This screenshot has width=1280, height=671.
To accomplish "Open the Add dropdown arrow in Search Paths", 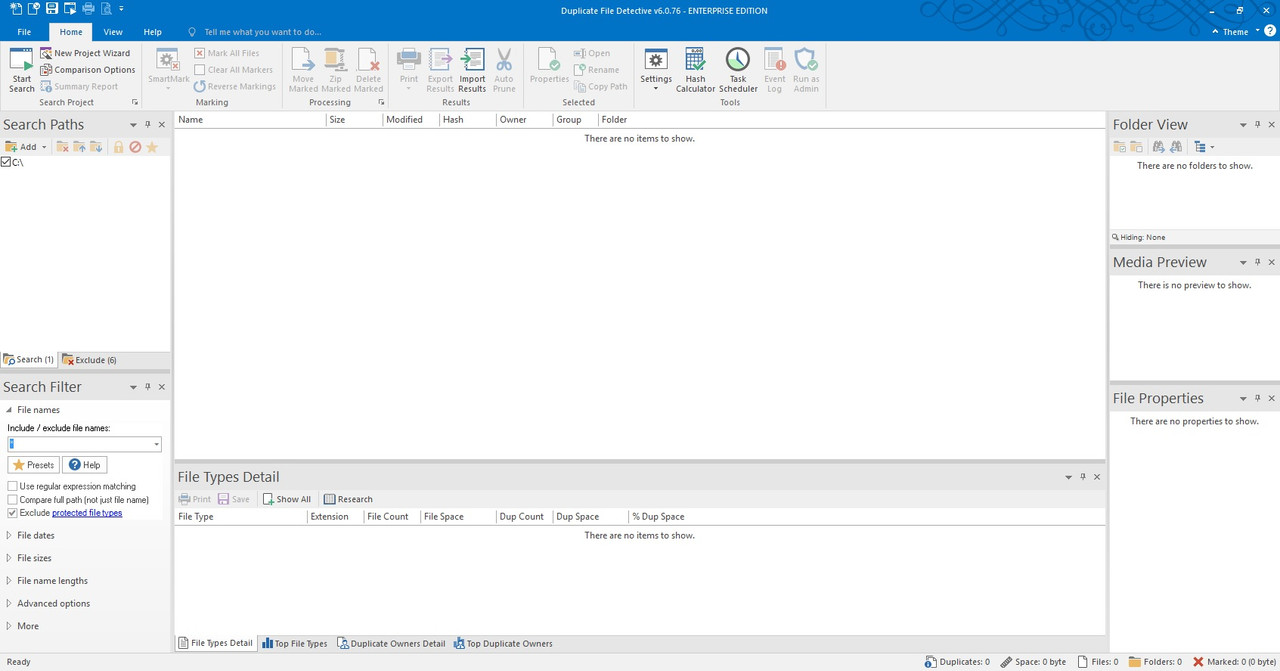I will [44, 147].
